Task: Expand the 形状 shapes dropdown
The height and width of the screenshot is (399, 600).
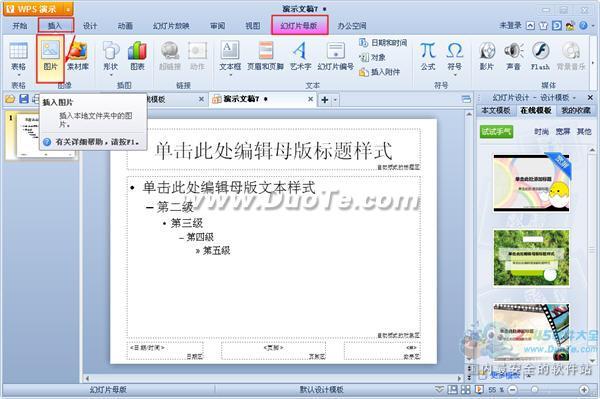Action: pyautogui.click(x=110, y=75)
